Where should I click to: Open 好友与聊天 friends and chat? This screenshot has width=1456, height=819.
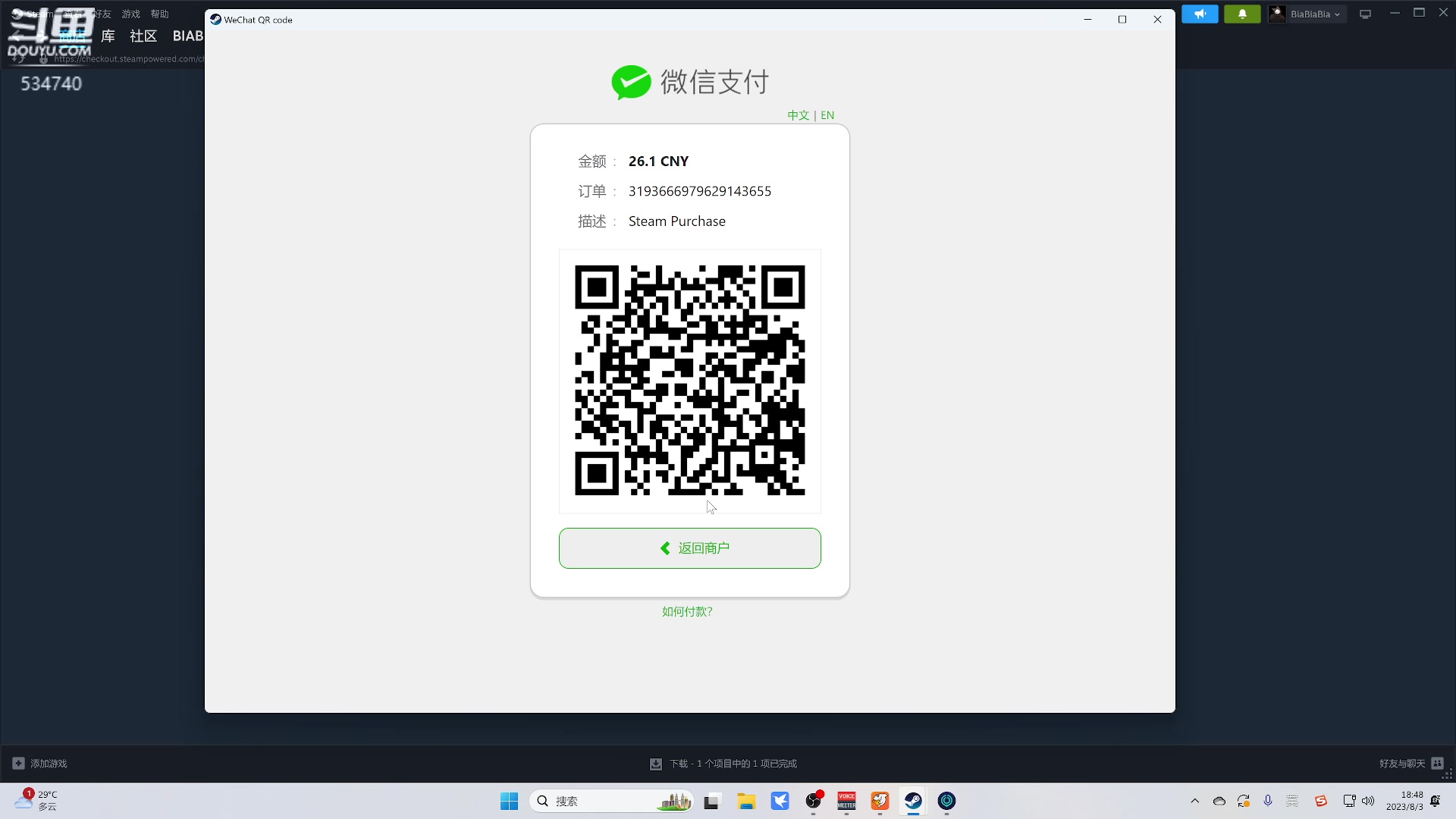coord(1410,764)
